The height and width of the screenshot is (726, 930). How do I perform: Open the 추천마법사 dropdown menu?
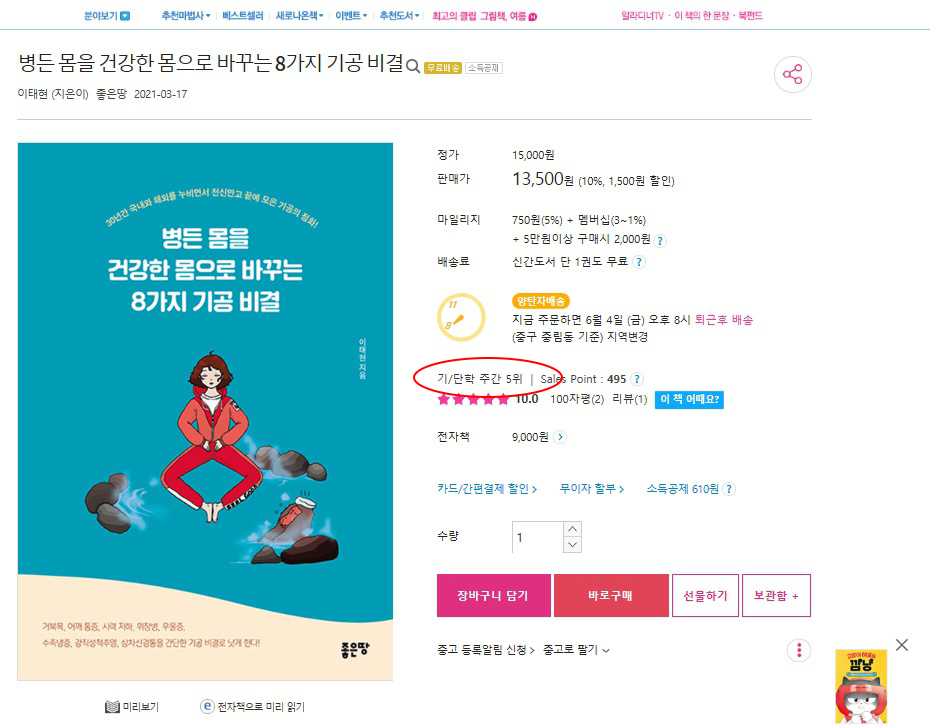tap(186, 16)
